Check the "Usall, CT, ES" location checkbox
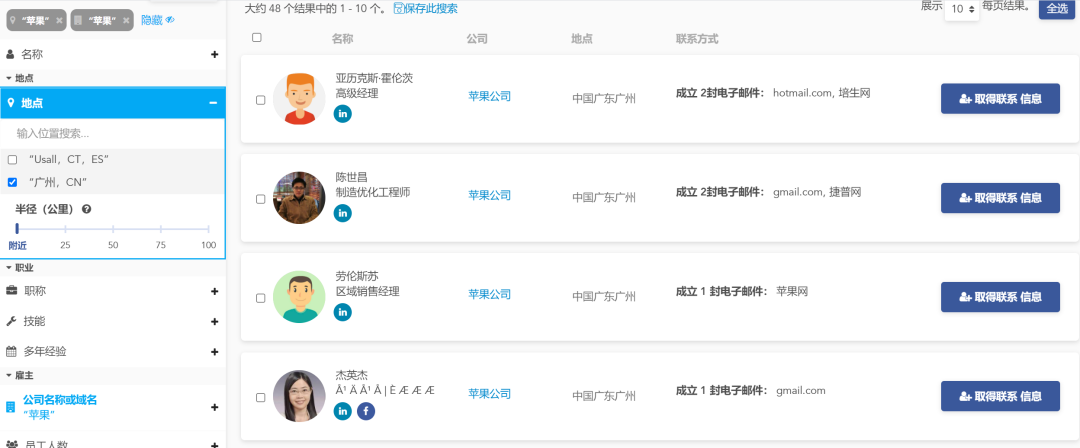The image size is (1080, 448). [x=12, y=159]
